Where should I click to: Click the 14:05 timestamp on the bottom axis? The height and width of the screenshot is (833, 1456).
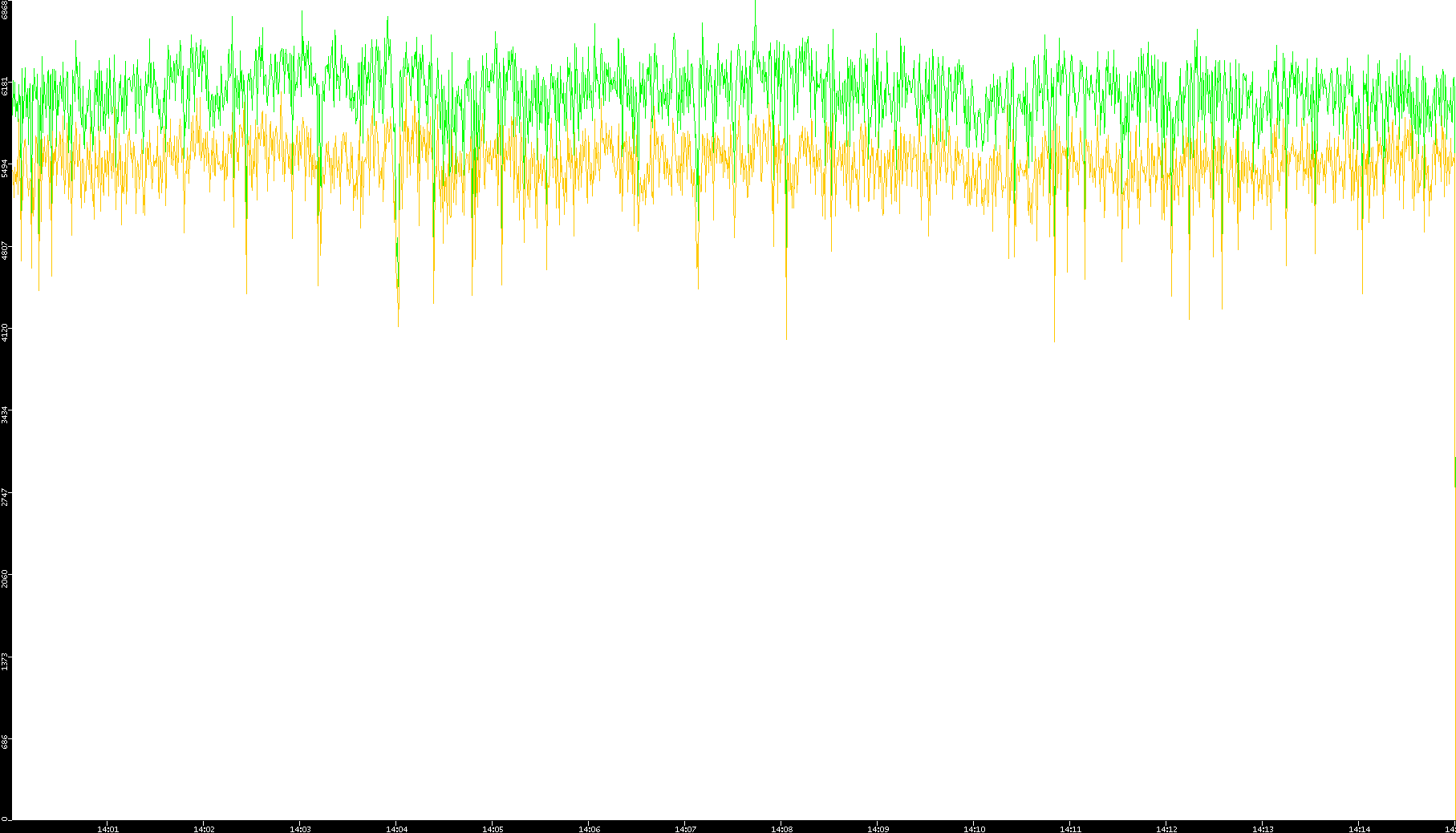click(493, 828)
